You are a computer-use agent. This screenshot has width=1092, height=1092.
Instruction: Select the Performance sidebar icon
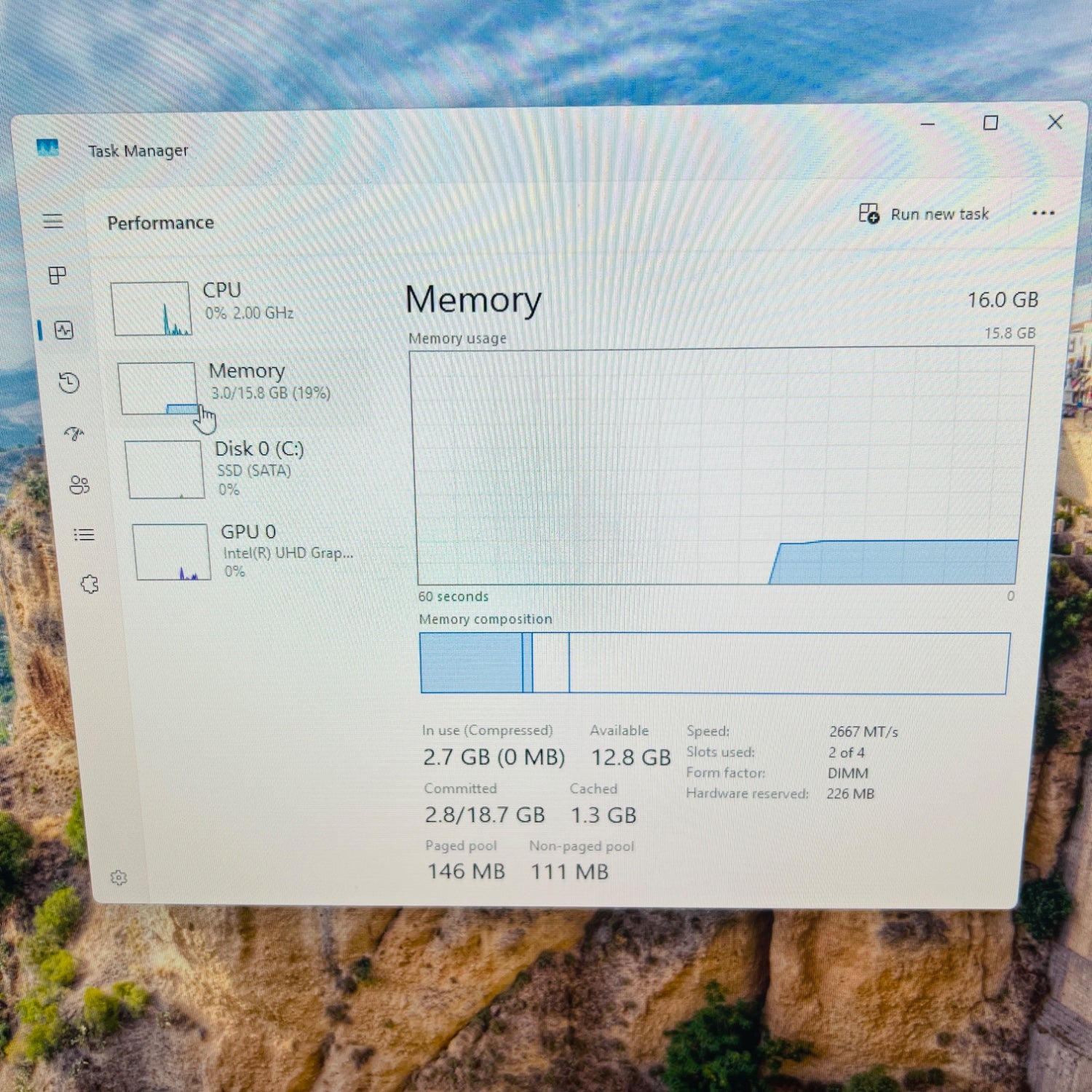[64, 331]
